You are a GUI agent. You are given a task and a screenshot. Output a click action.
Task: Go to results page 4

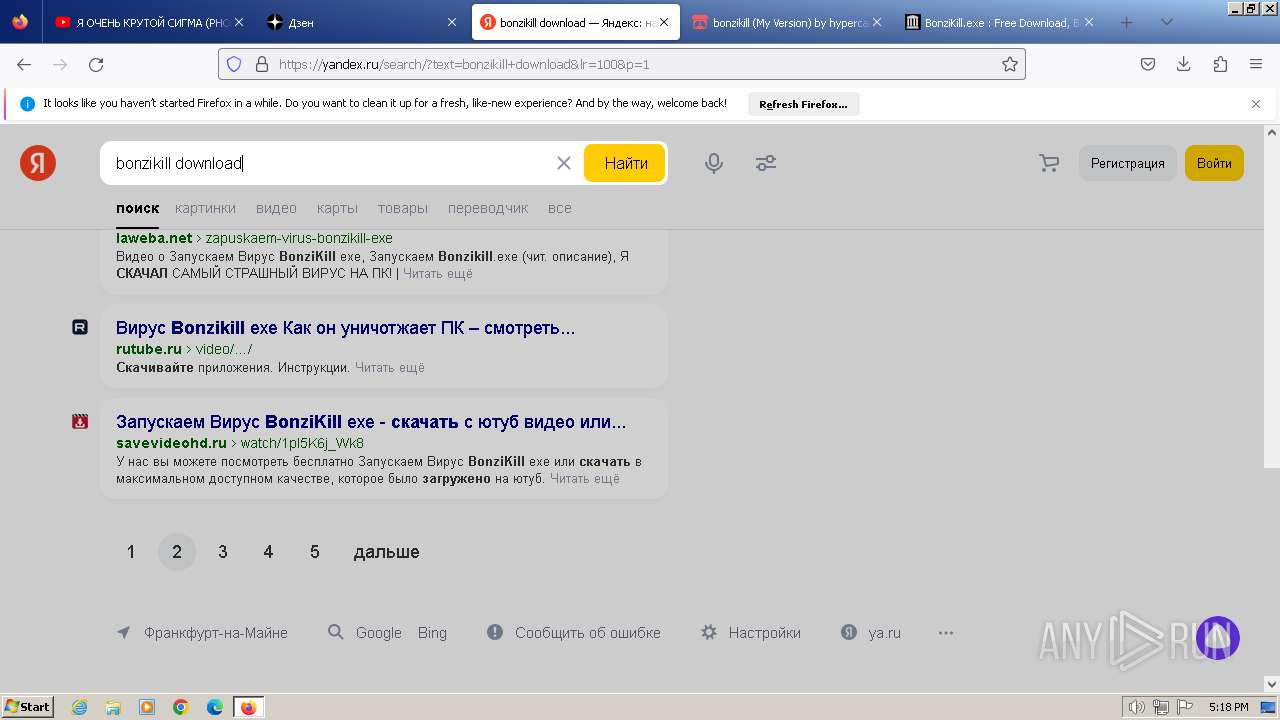(x=268, y=552)
